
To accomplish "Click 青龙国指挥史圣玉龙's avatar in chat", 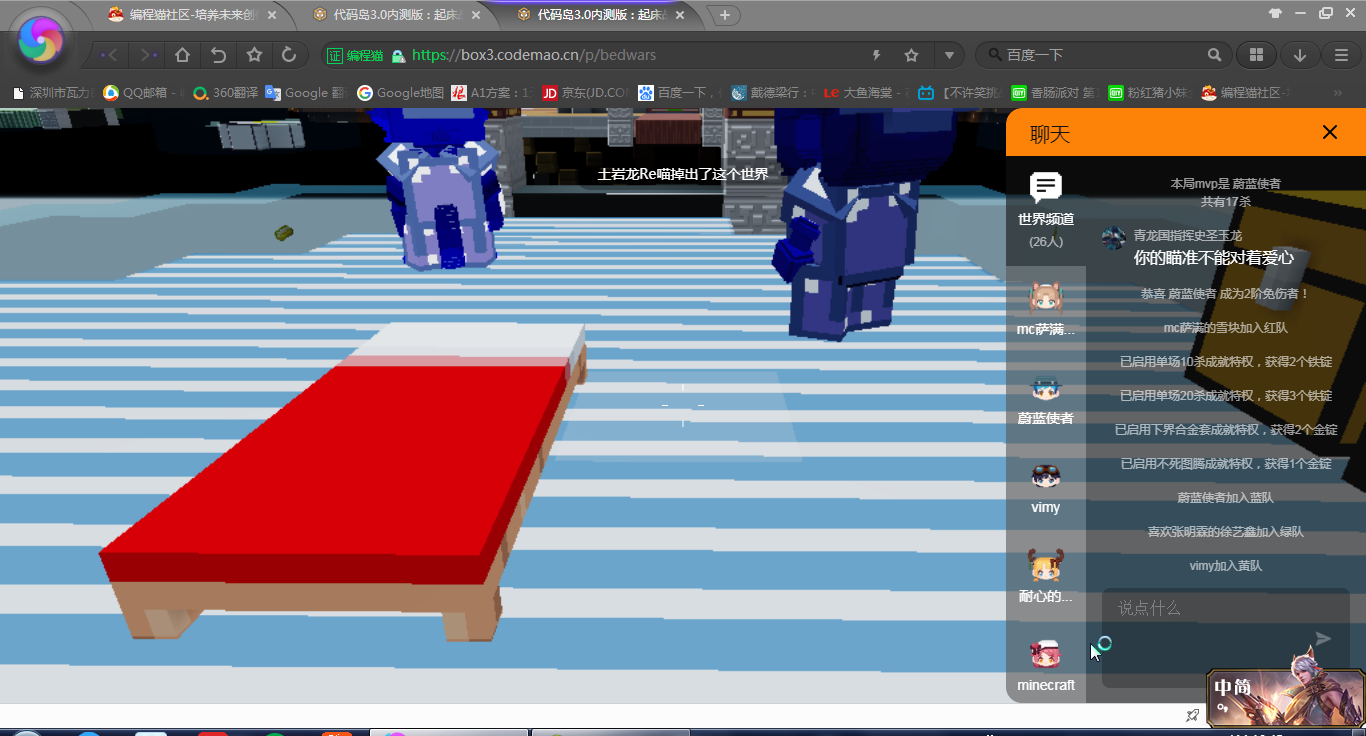I will [1113, 238].
